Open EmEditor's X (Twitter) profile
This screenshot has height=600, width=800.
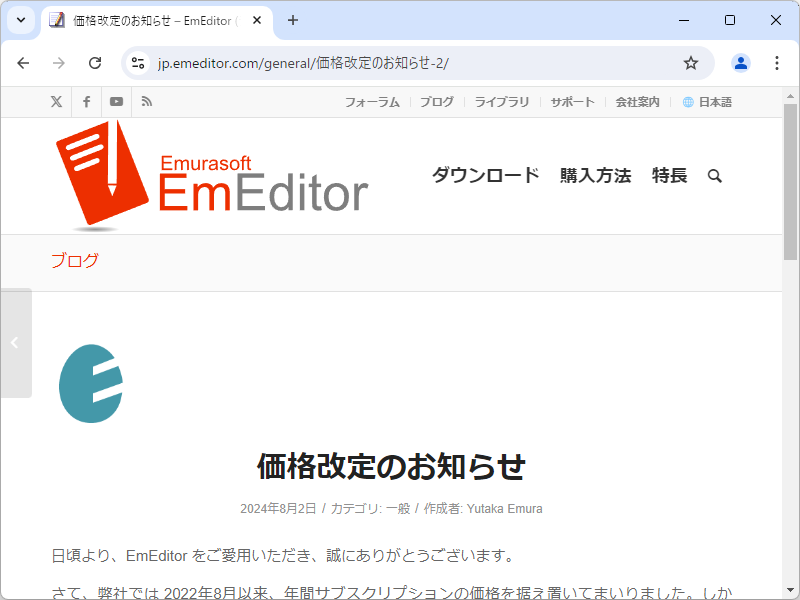(x=56, y=101)
